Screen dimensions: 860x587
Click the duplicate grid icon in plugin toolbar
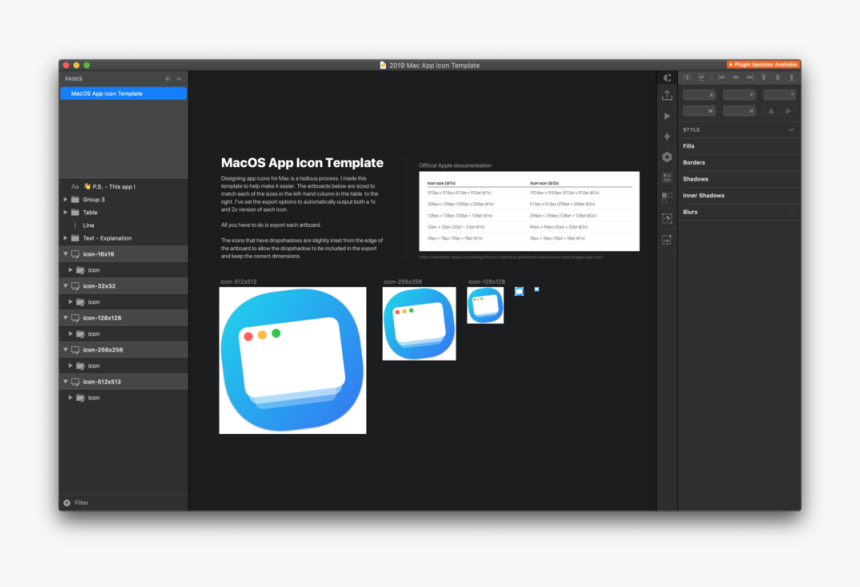tap(667, 198)
